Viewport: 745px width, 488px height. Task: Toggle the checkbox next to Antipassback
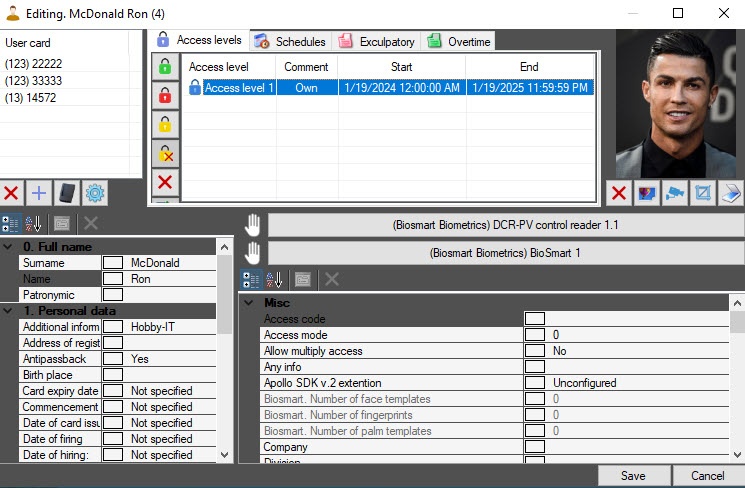(x=113, y=359)
